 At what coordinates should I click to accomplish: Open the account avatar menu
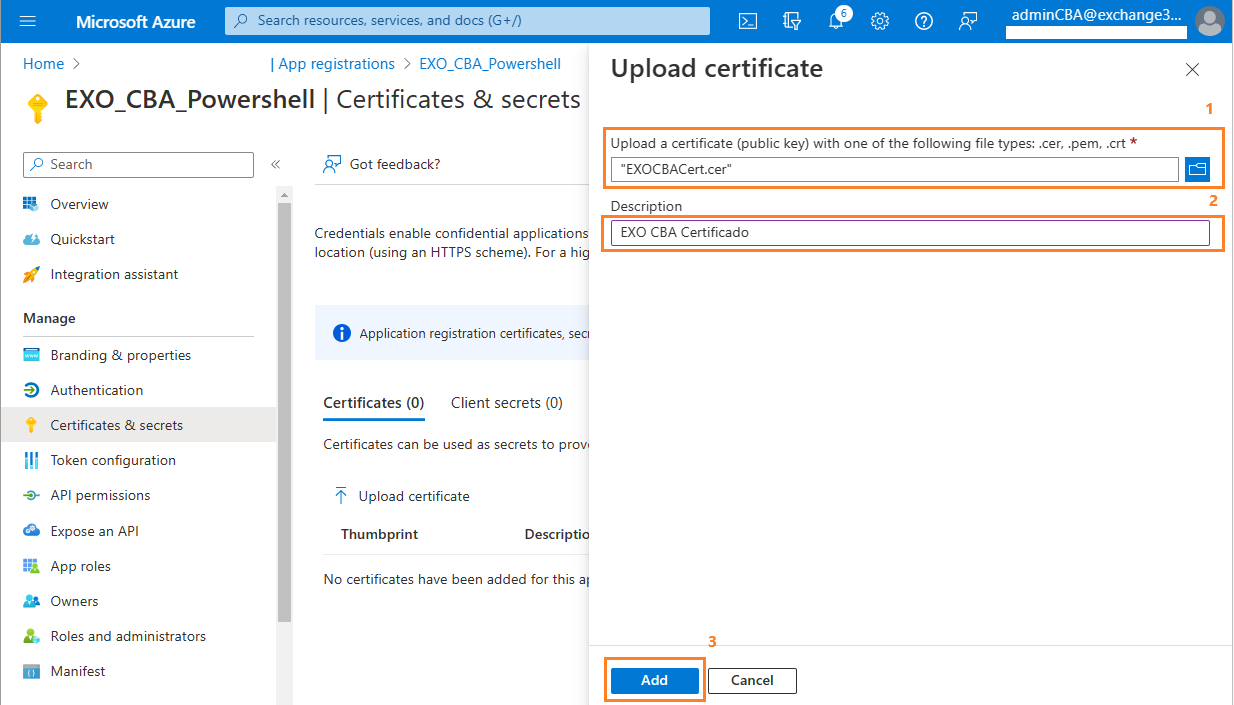(1209, 21)
